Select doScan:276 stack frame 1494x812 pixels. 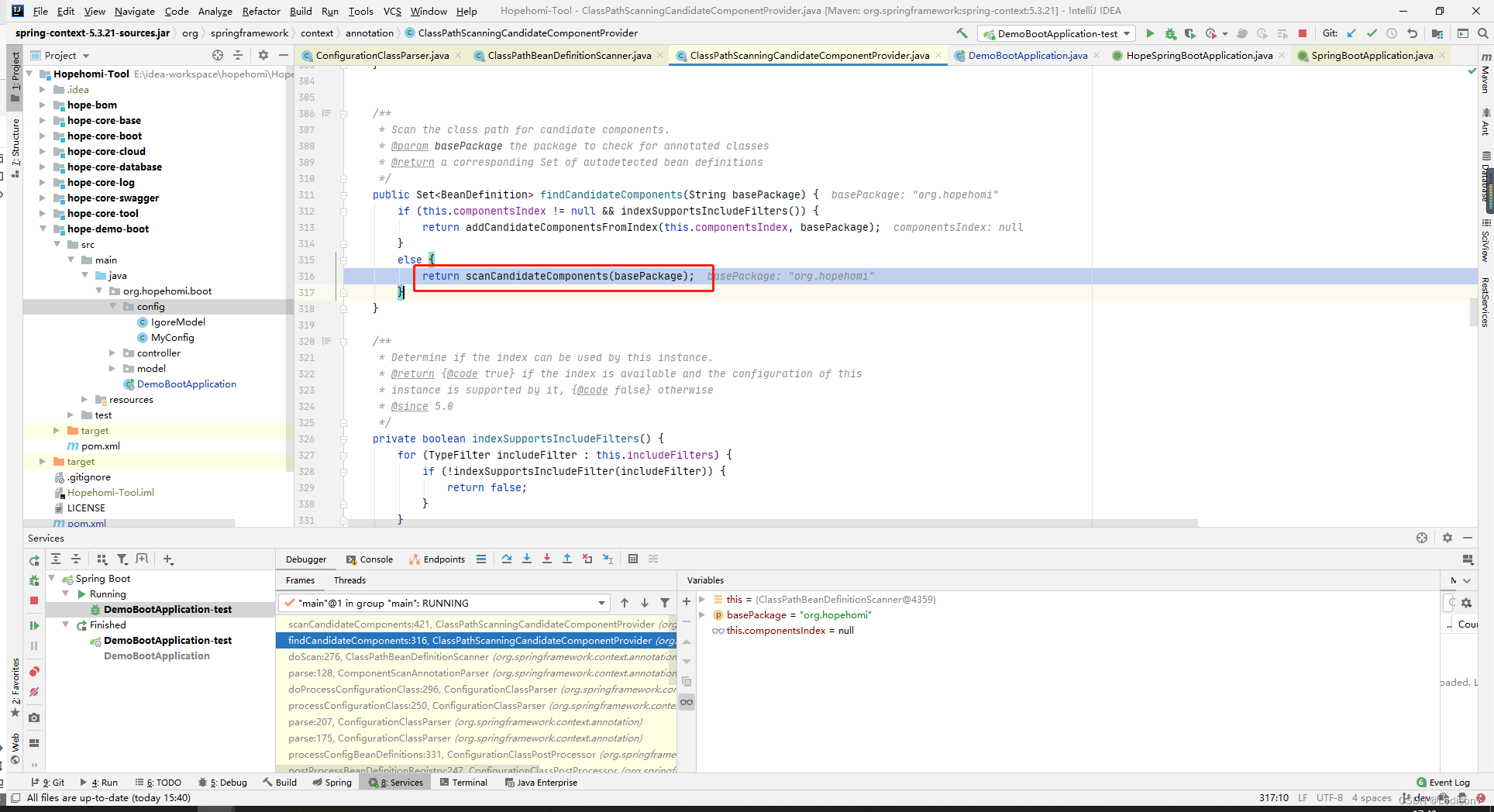click(477, 657)
